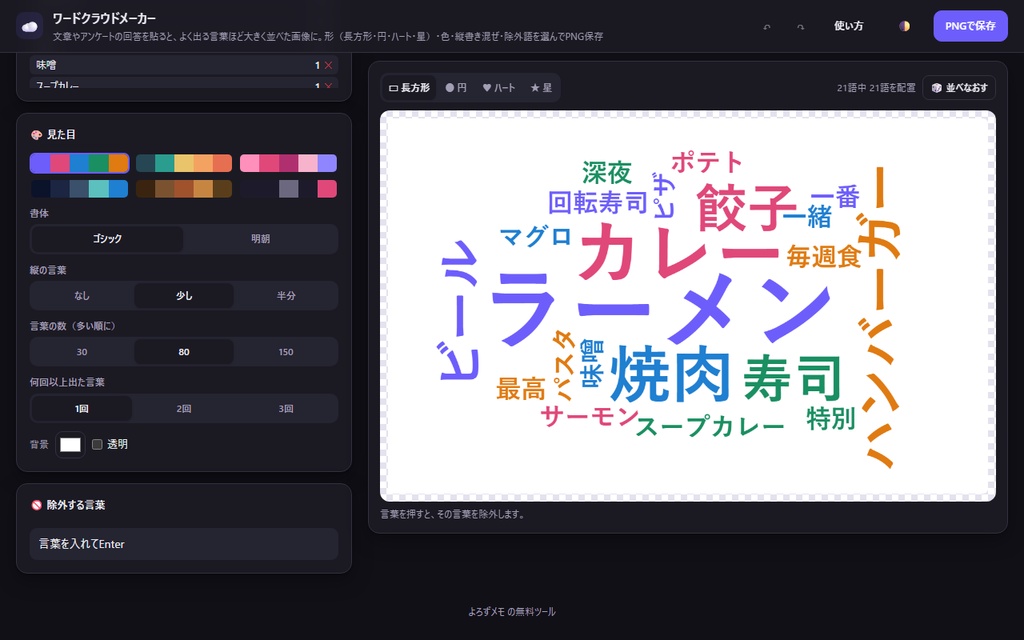Select the 円 shape tab
This screenshot has width=1024, height=640.
[x=456, y=88]
